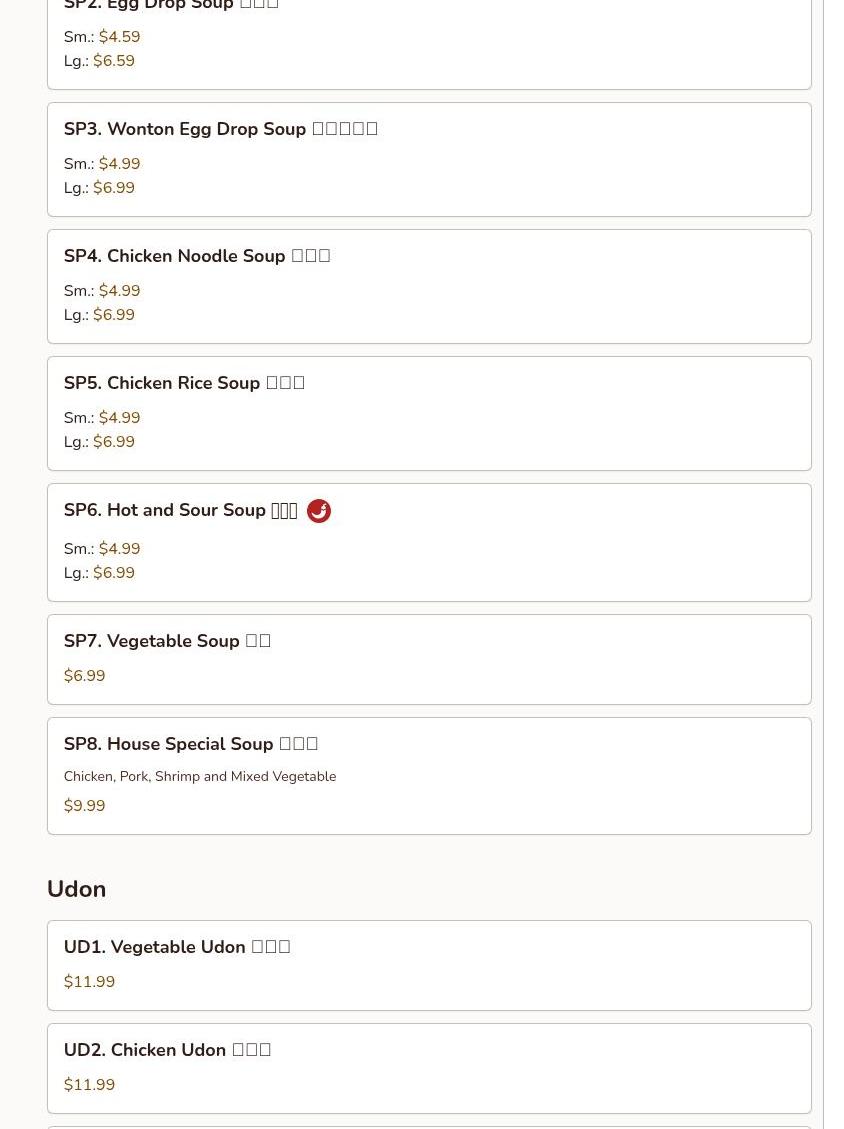Pick the small $4.59 Egg Drop Soup price
This screenshot has width=844, height=1129.
(x=119, y=37)
